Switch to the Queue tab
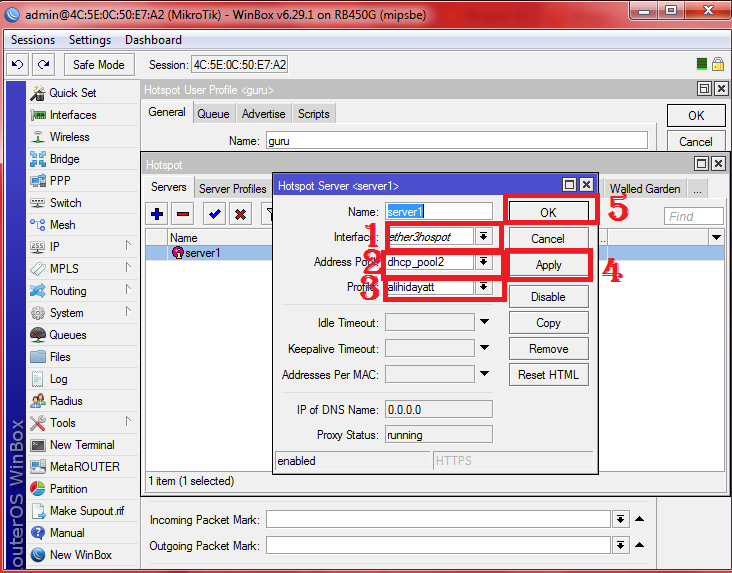Viewport: 732px width, 573px height. (x=213, y=114)
